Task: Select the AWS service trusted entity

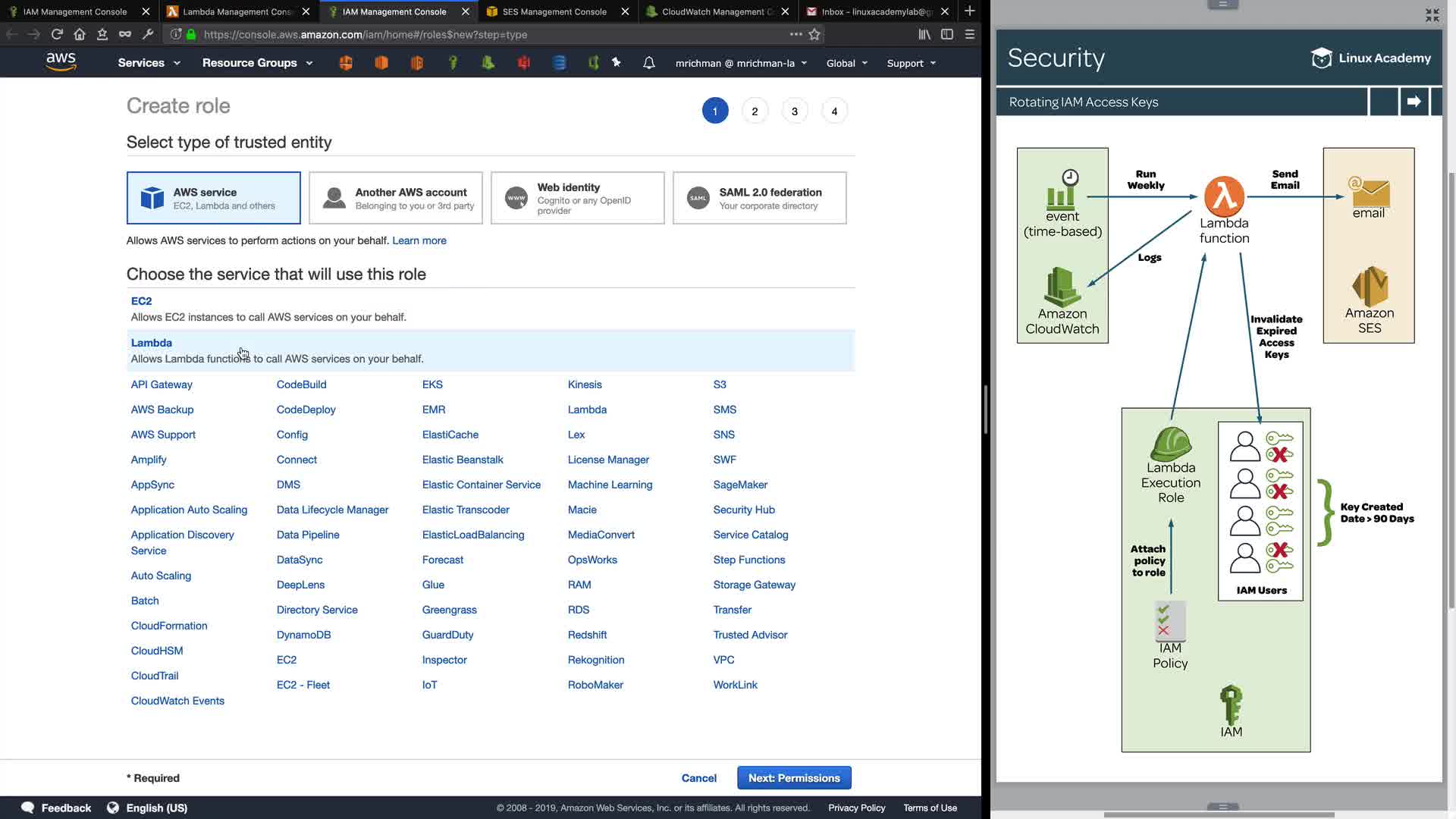Action: (x=213, y=198)
